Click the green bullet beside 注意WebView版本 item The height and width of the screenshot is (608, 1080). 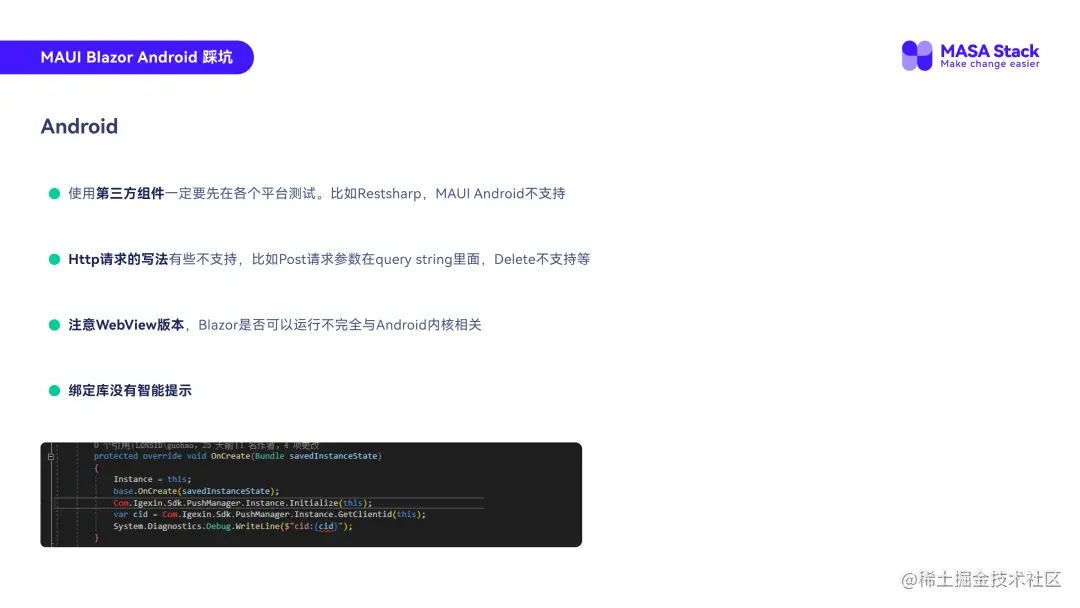(x=54, y=324)
